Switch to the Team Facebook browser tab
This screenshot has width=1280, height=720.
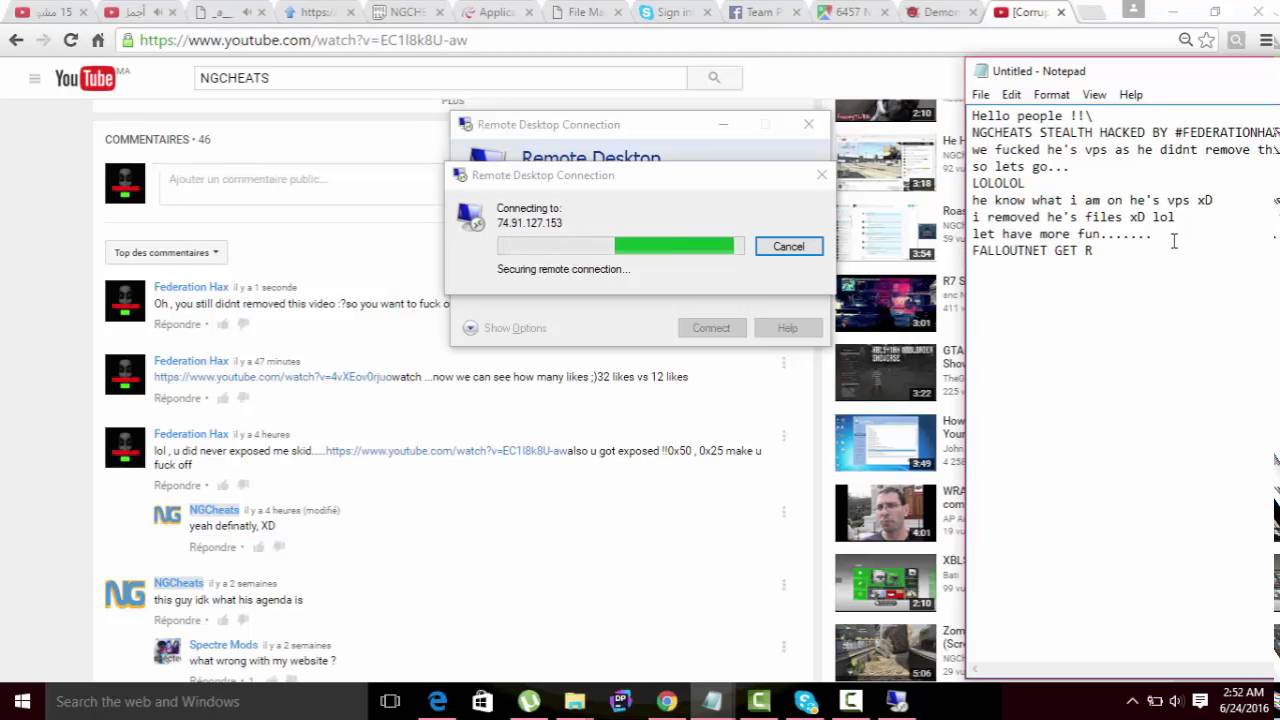coord(764,12)
